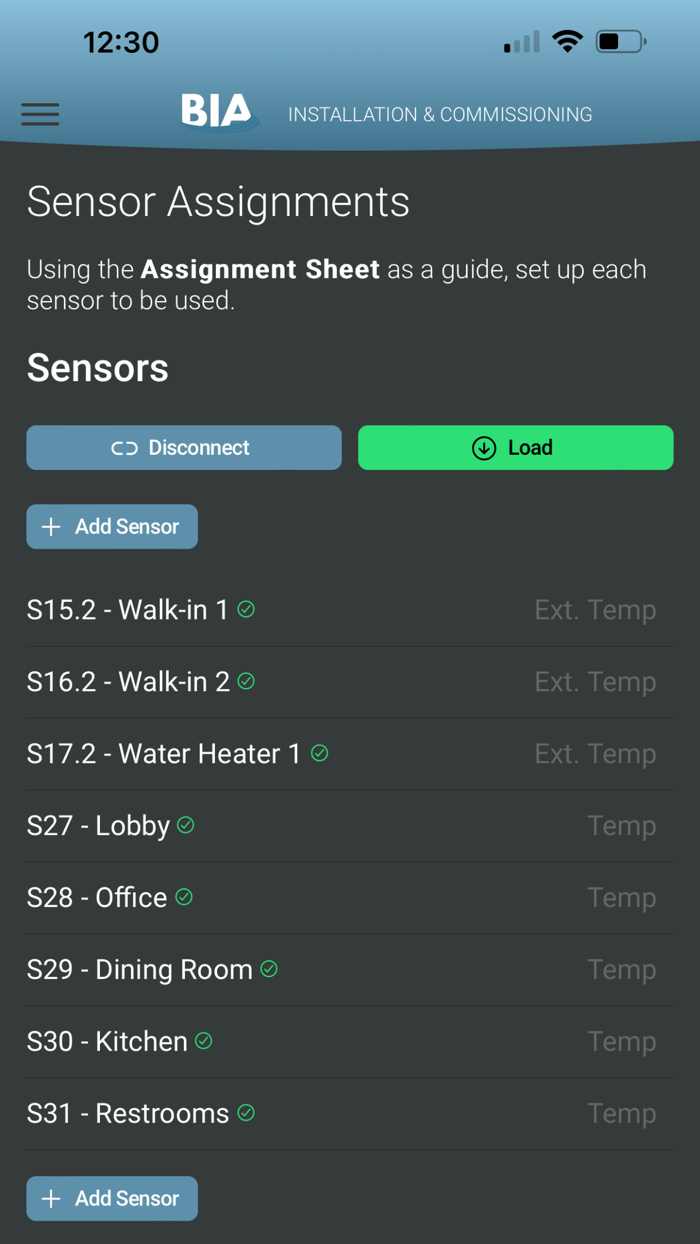The width and height of the screenshot is (700, 1244).
Task: Open the hamburger navigation menu
Action: pos(40,114)
